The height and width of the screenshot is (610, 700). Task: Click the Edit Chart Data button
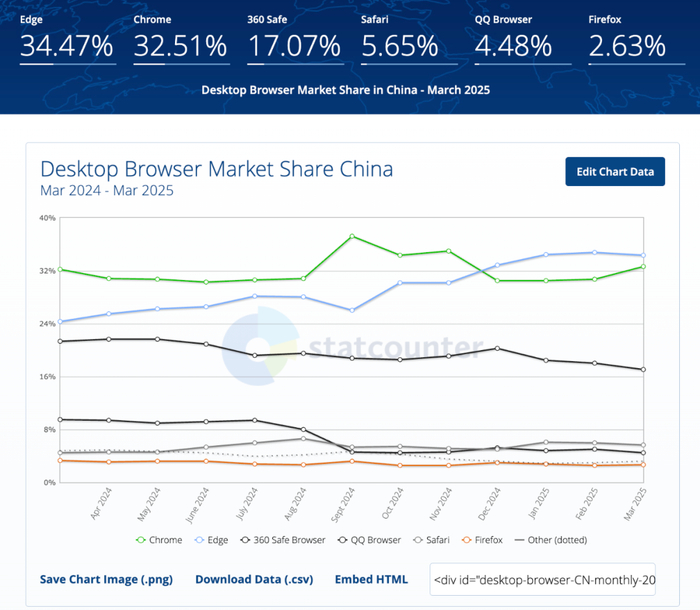615,171
